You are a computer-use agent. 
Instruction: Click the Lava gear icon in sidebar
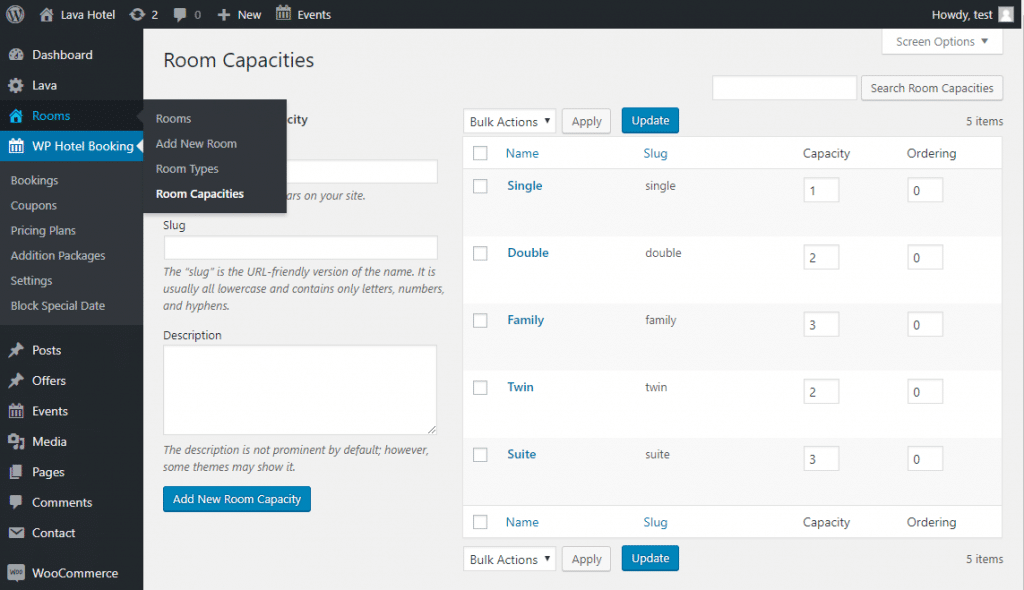coord(16,85)
